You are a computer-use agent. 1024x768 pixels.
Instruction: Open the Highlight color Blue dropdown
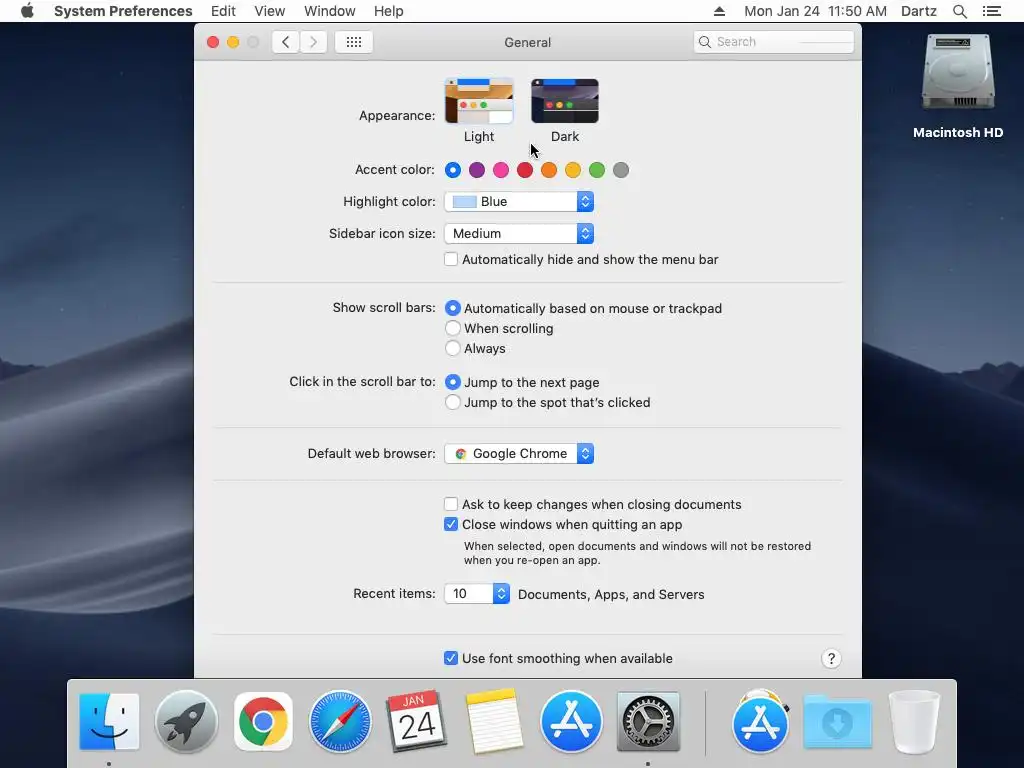(x=519, y=202)
